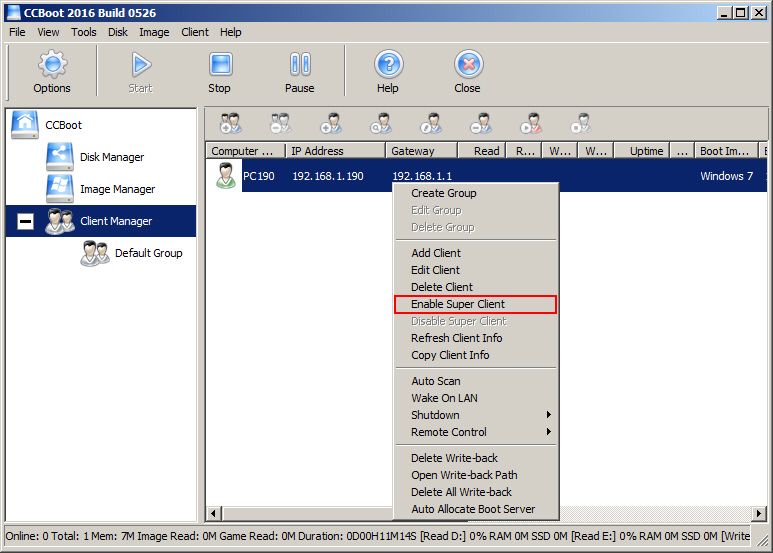This screenshot has width=773, height=553.
Task: Open the Disk menu
Action: 118,32
